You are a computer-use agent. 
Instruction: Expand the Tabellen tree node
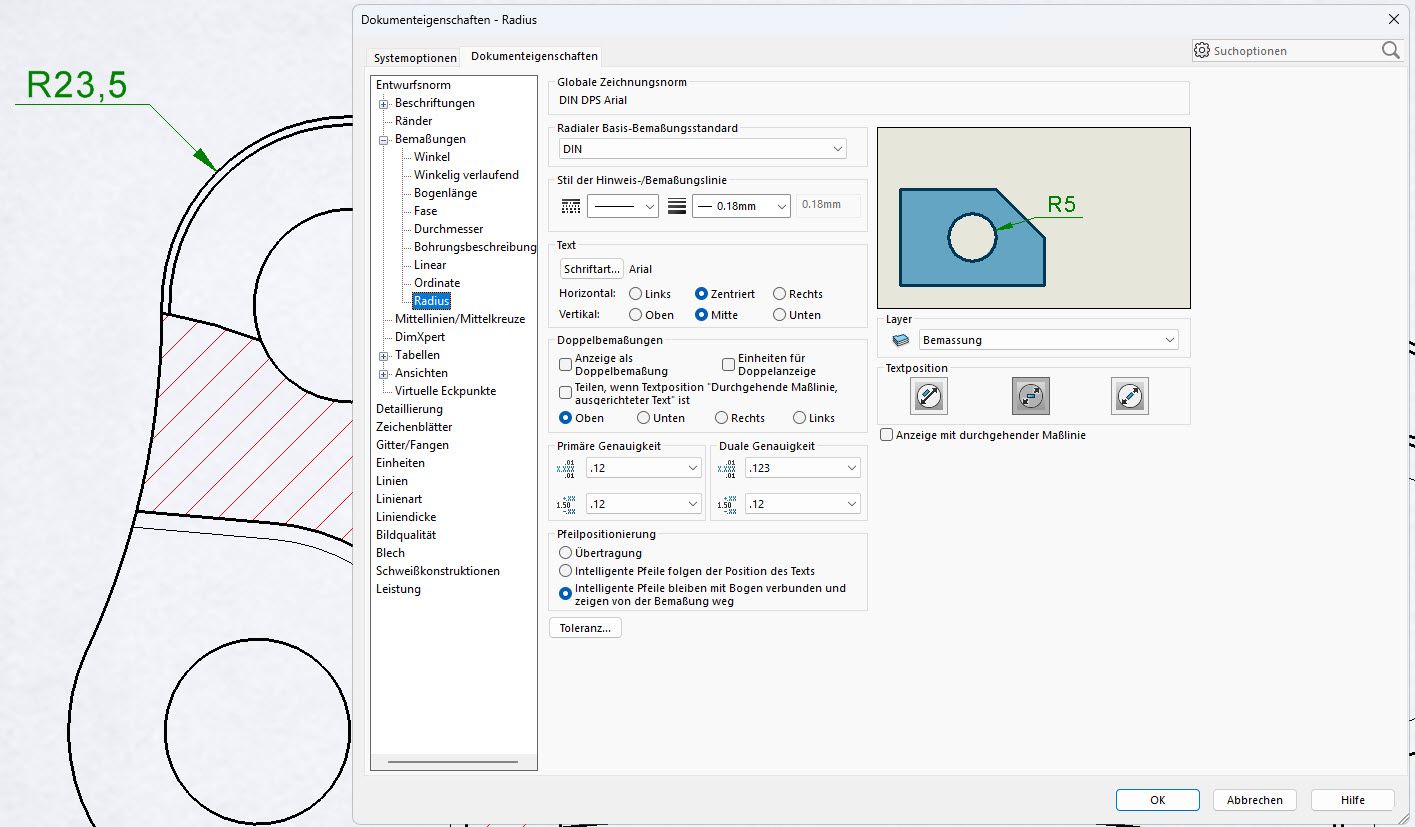(x=383, y=355)
